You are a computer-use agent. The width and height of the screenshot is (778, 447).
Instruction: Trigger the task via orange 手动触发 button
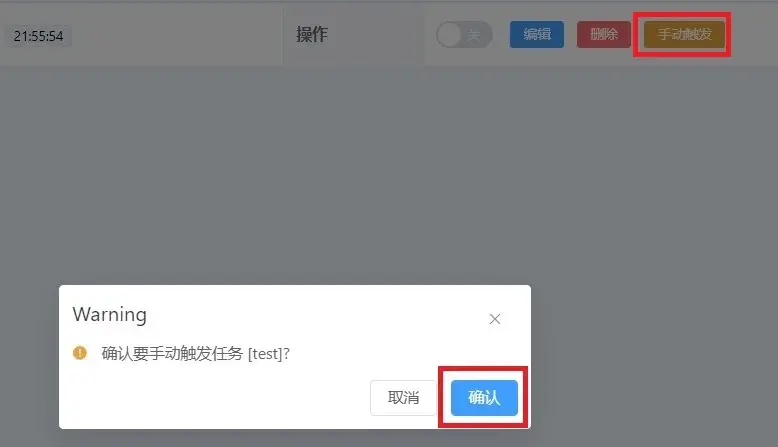pos(684,34)
